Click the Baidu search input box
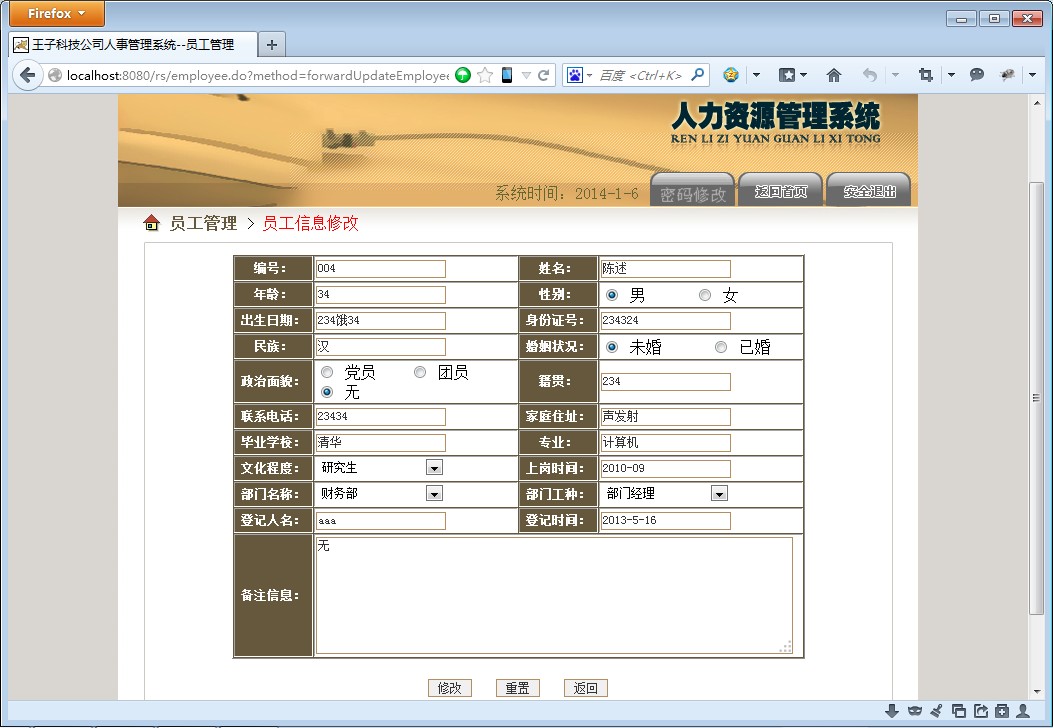 [642, 75]
